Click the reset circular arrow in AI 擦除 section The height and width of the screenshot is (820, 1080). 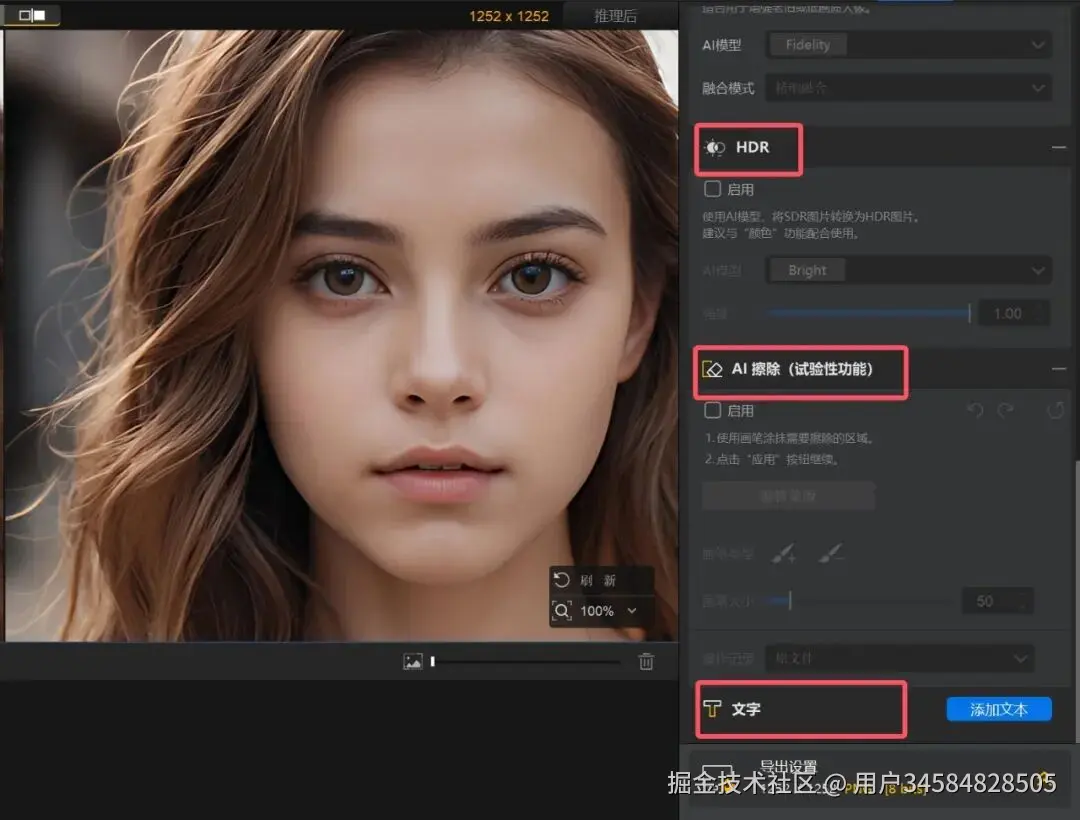[1055, 411]
